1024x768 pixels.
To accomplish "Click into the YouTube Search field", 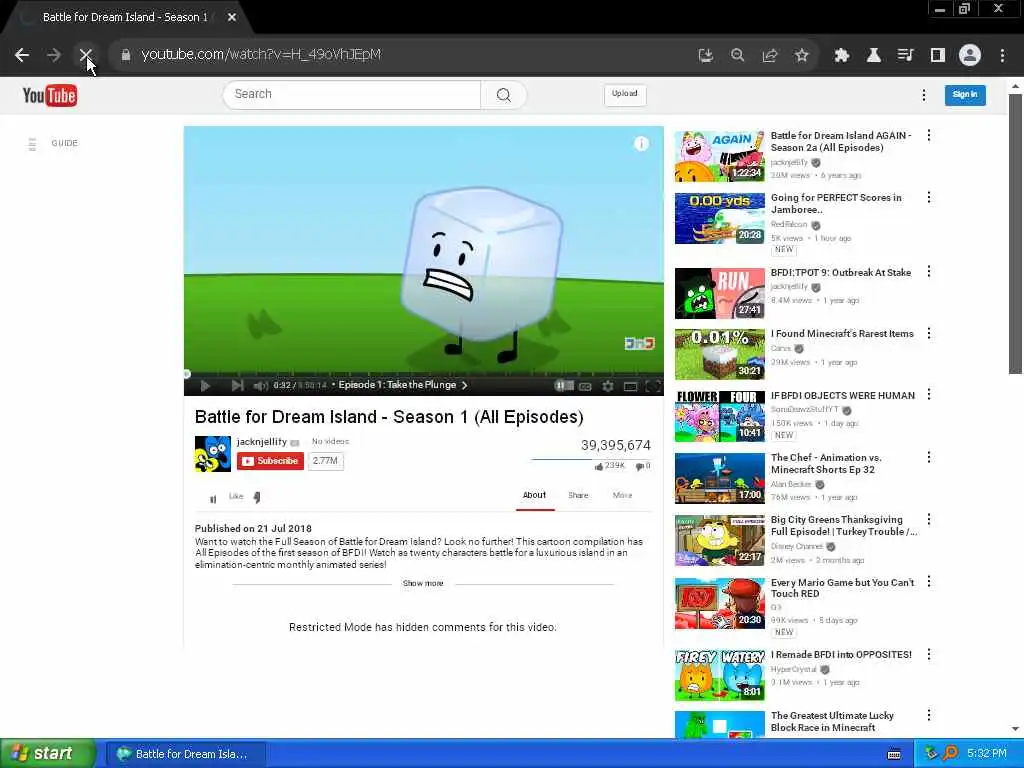I will coord(352,95).
